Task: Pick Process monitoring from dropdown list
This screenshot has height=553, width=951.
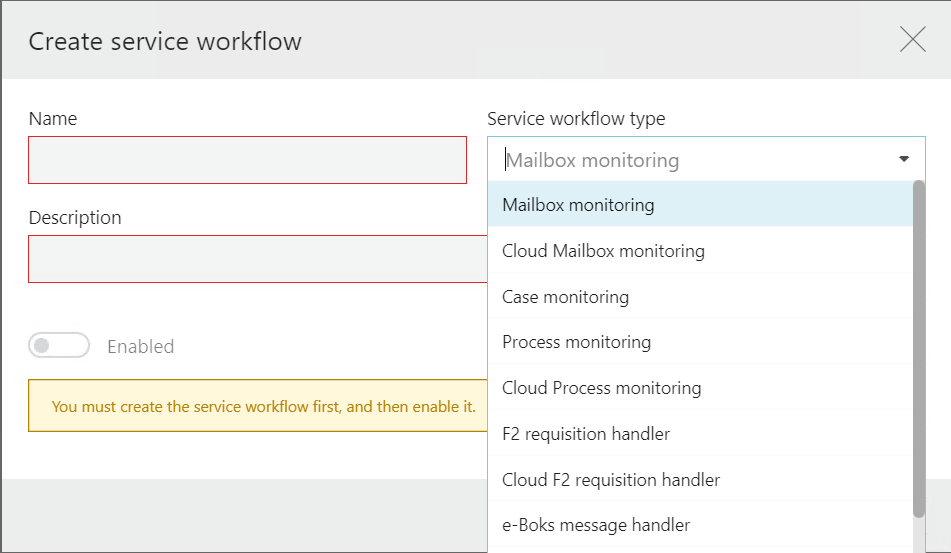Action: (701, 343)
